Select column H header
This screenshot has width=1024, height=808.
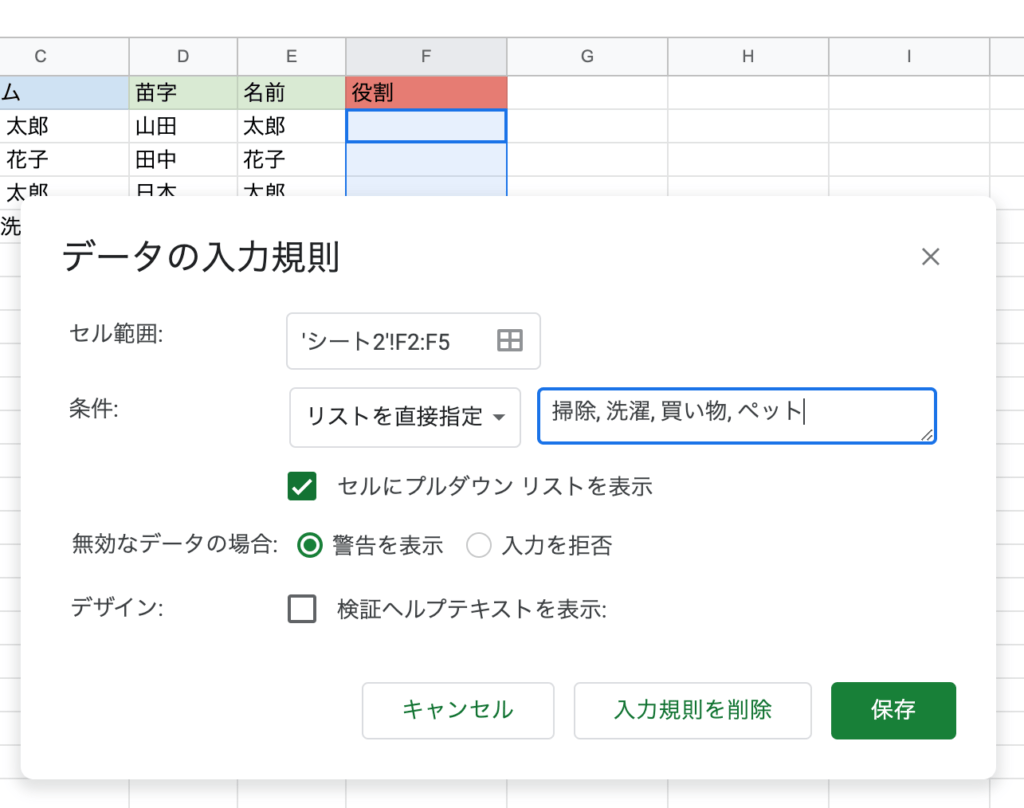pos(748,56)
